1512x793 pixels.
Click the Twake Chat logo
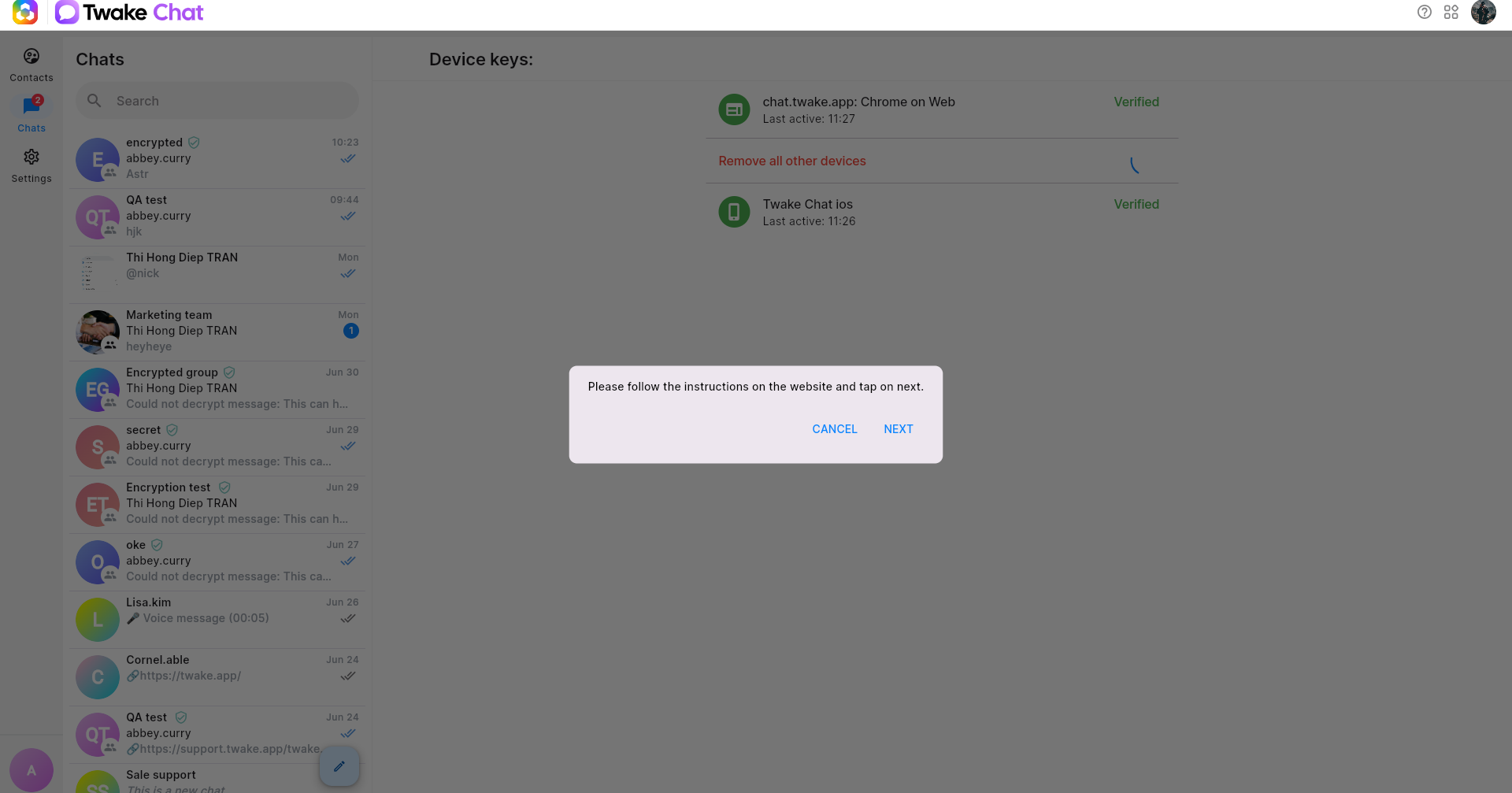(129, 13)
